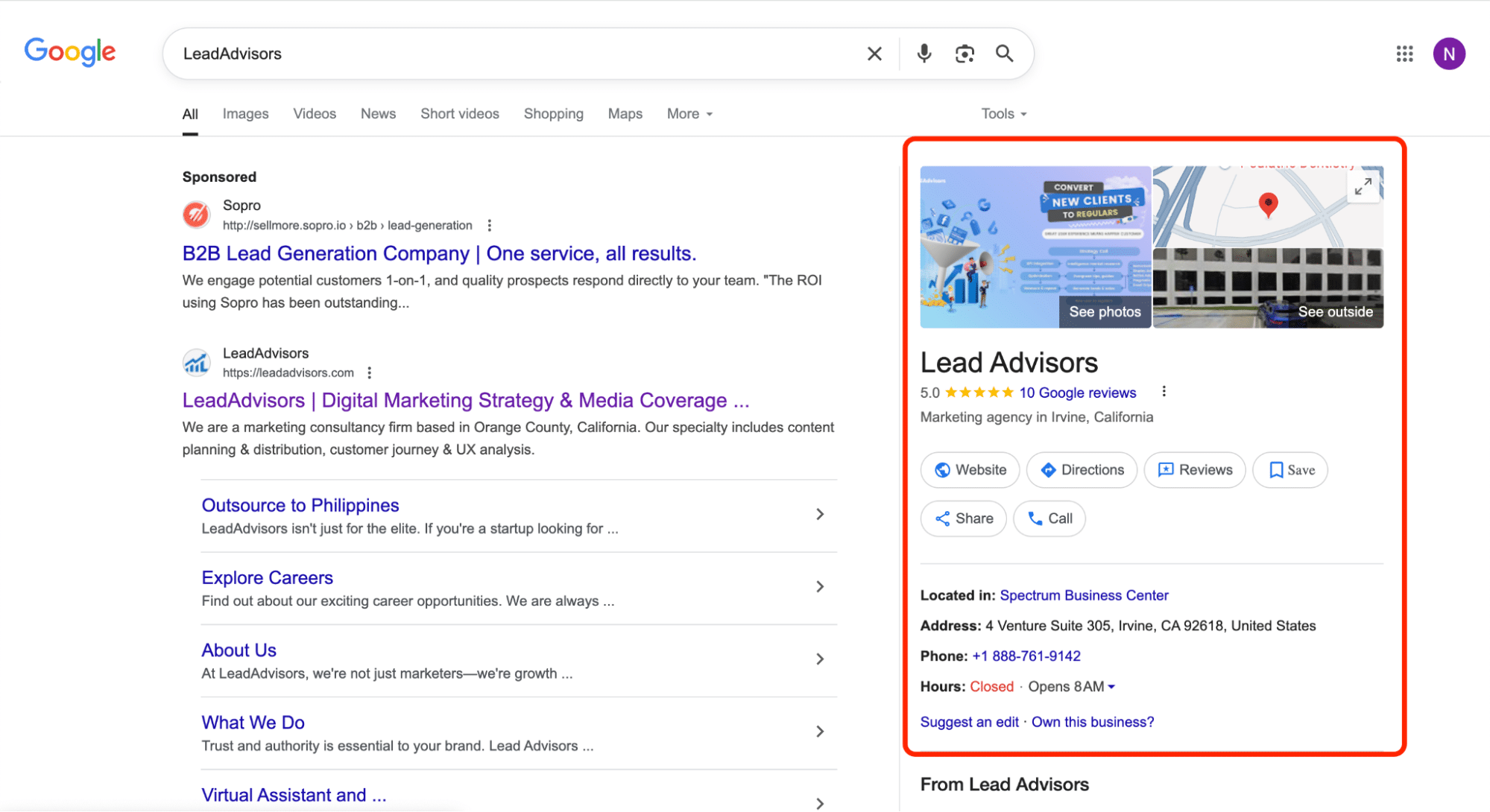Screen dimensions: 1490x812
Task: Click the red map pin marker
Action: 1268,204
